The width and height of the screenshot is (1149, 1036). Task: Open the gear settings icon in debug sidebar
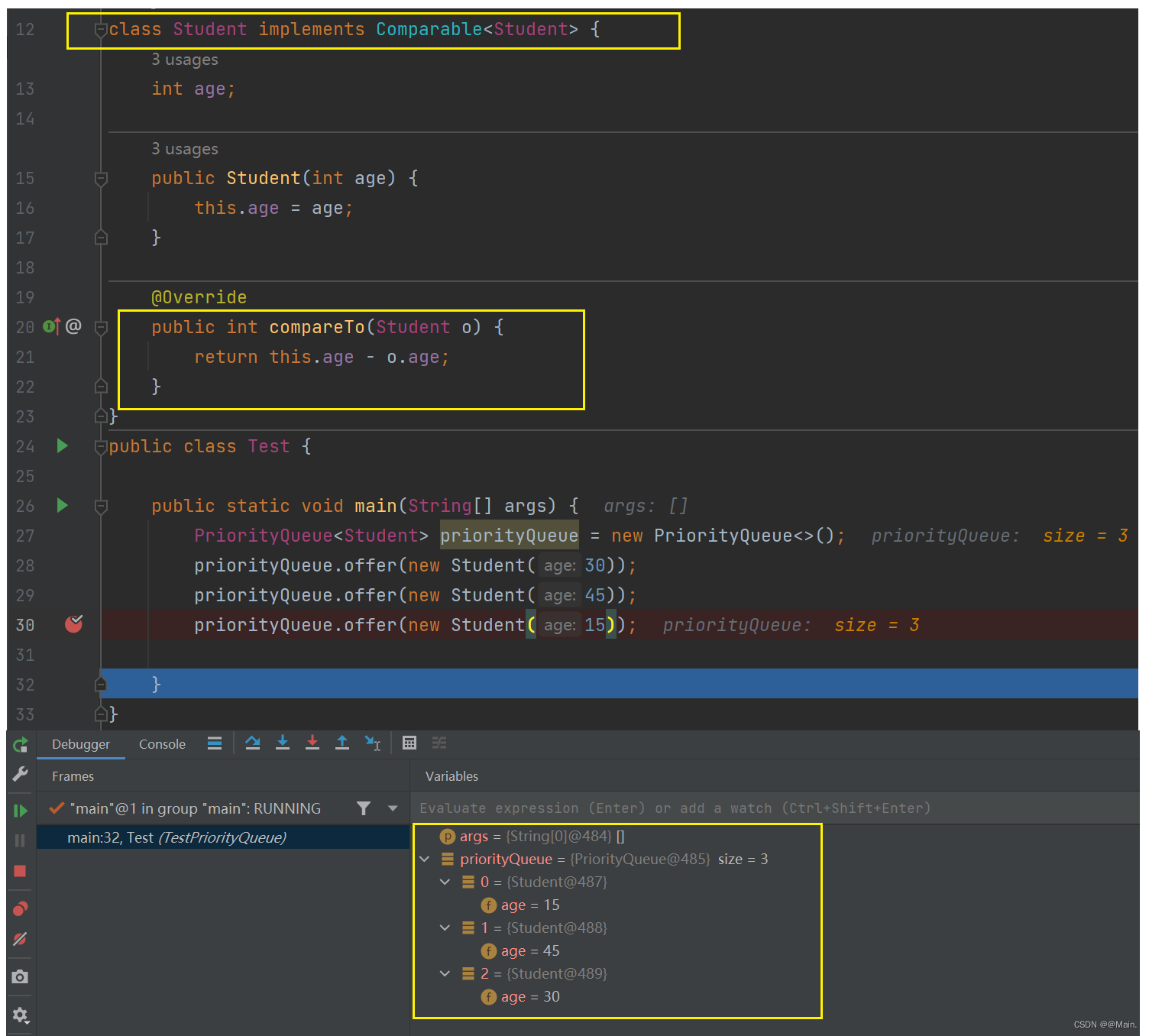(21, 1015)
